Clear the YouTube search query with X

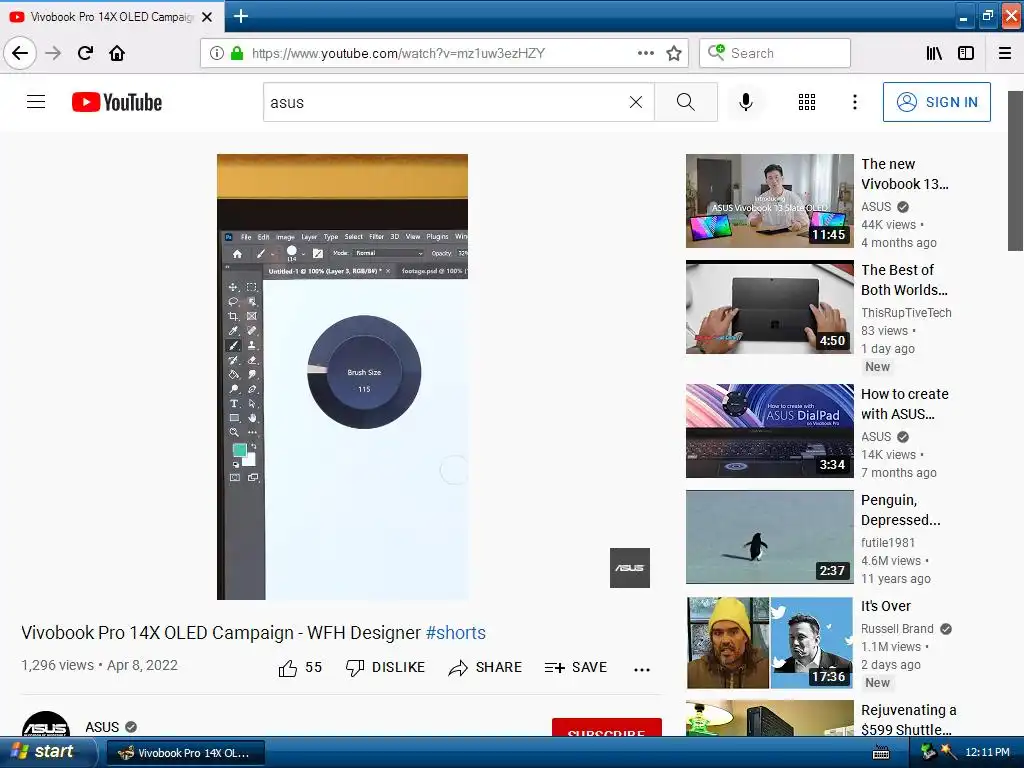coord(635,102)
